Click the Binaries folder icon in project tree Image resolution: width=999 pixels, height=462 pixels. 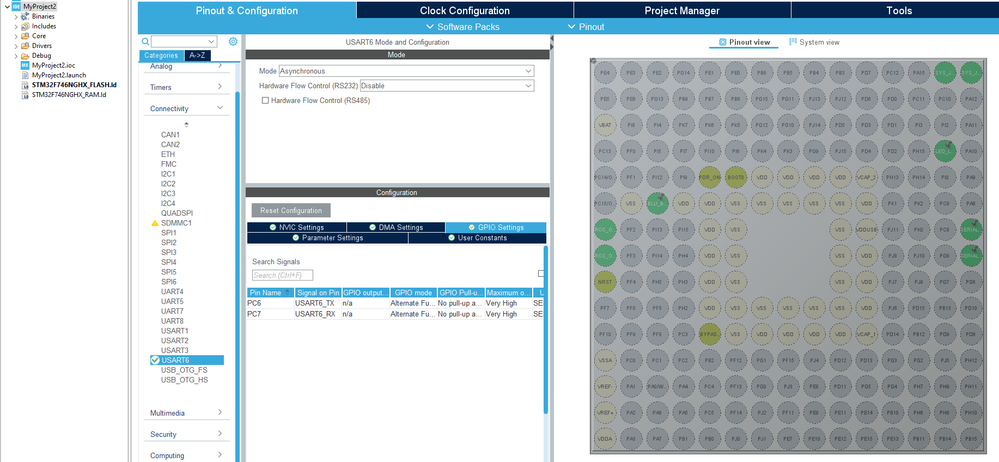point(25,17)
